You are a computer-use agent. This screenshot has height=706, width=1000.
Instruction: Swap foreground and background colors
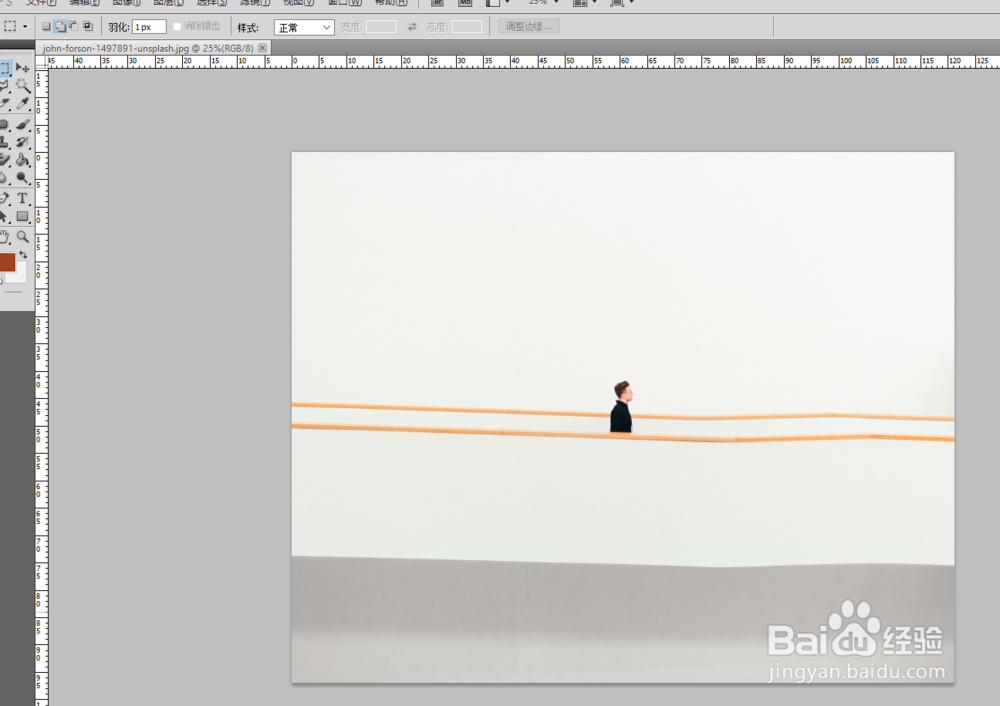pos(23,254)
